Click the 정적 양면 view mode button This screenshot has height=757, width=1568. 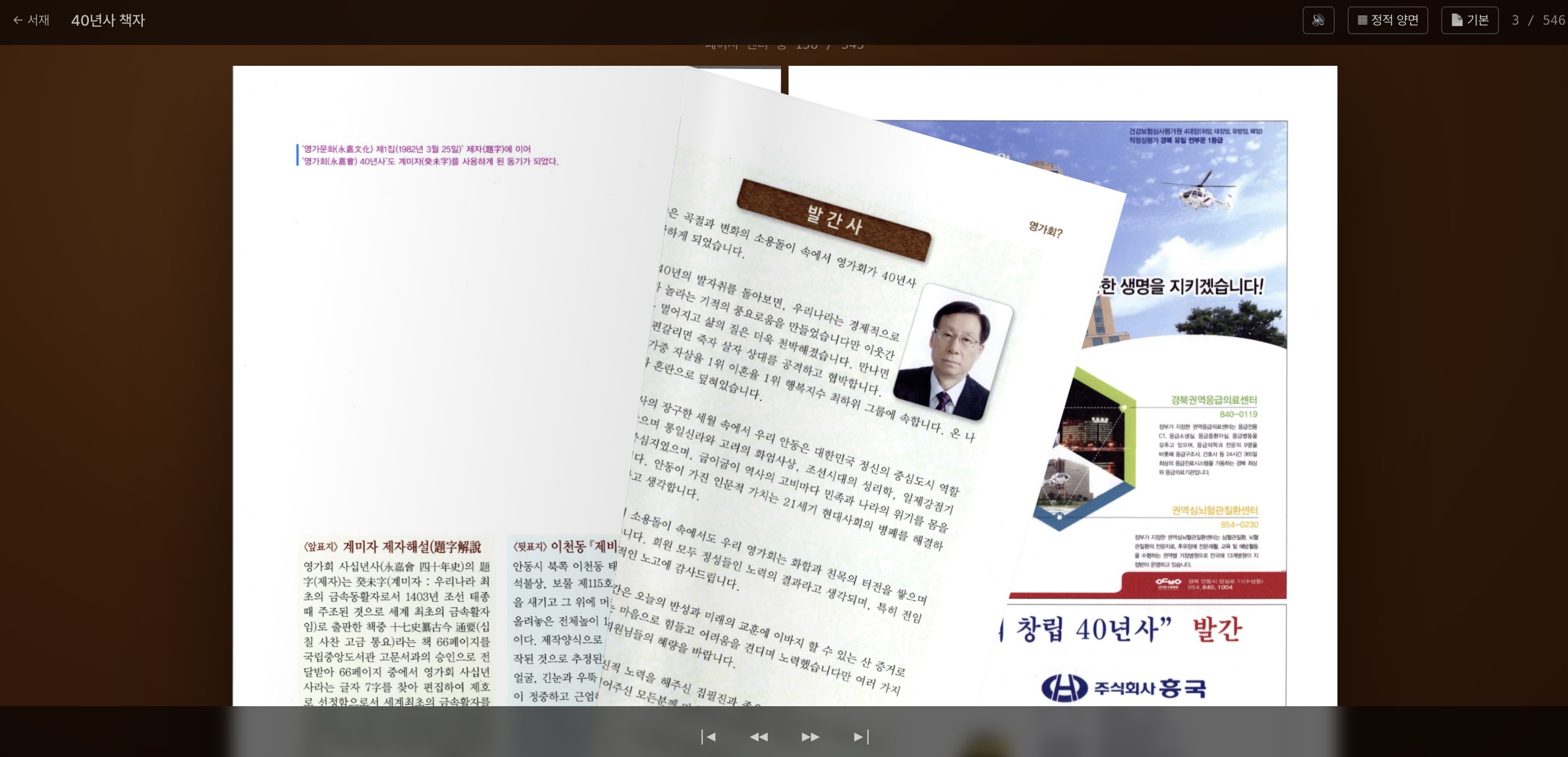coord(1387,20)
